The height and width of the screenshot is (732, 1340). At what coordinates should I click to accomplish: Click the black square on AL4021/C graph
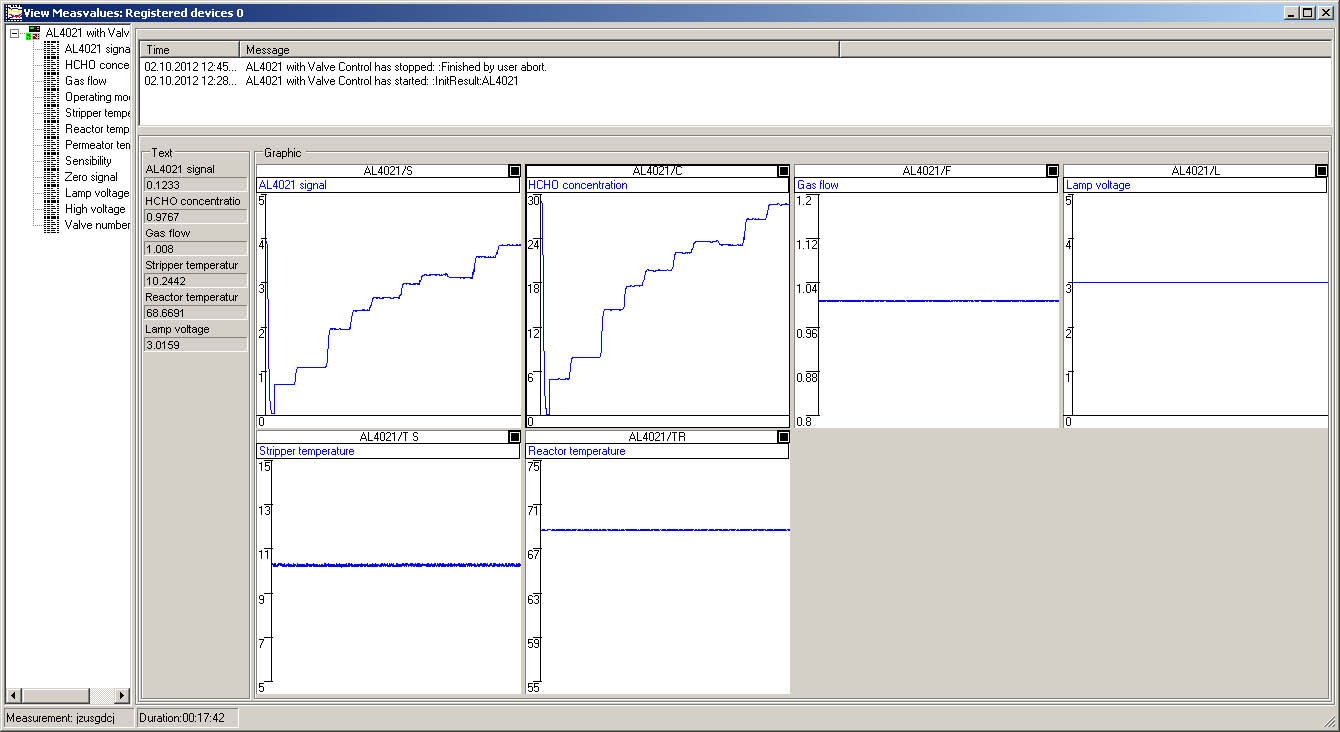click(x=783, y=171)
